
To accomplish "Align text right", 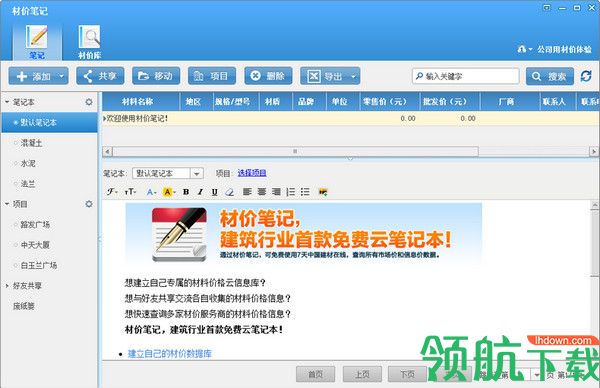I will [276, 192].
